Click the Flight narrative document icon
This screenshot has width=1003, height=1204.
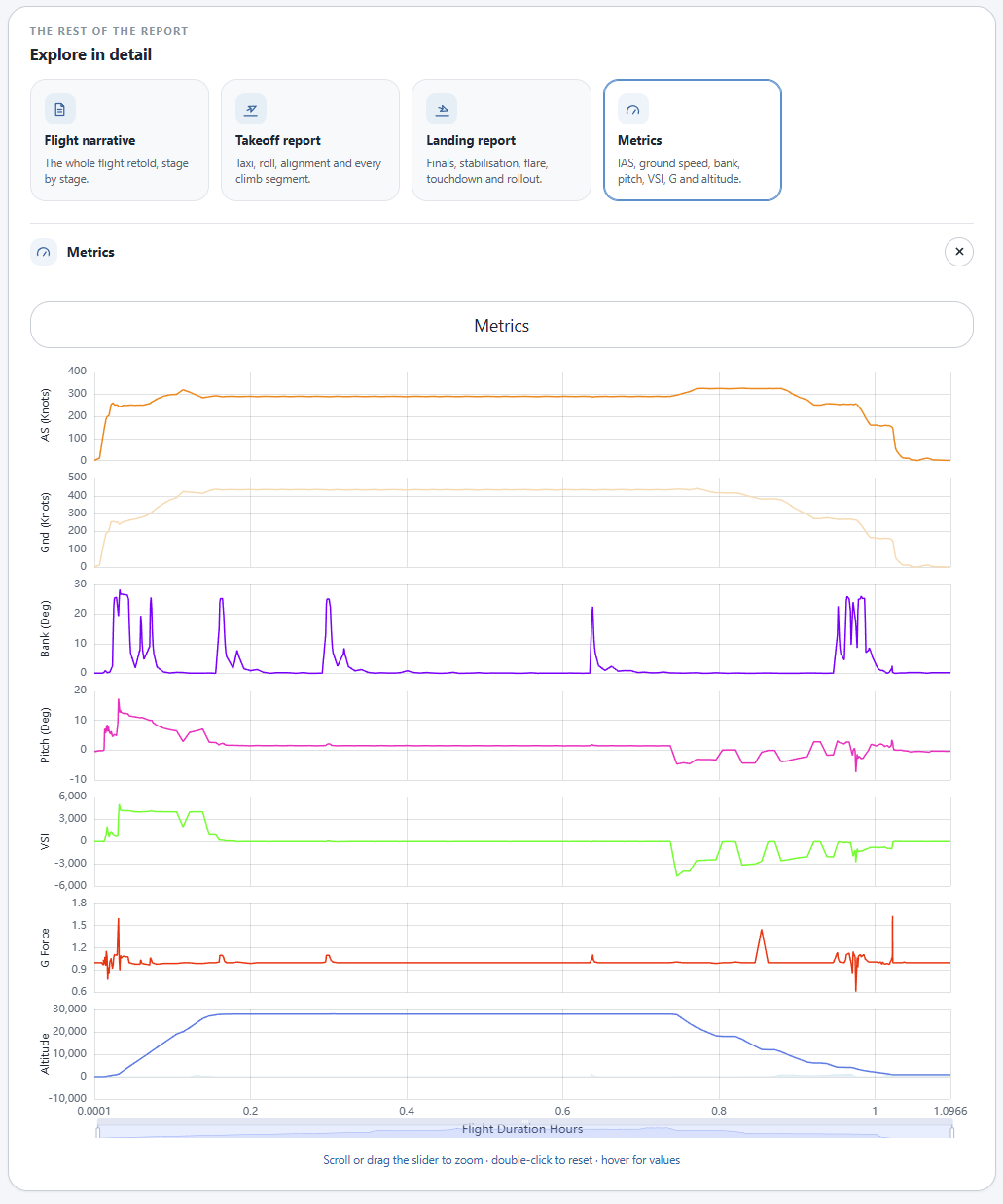(x=60, y=109)
